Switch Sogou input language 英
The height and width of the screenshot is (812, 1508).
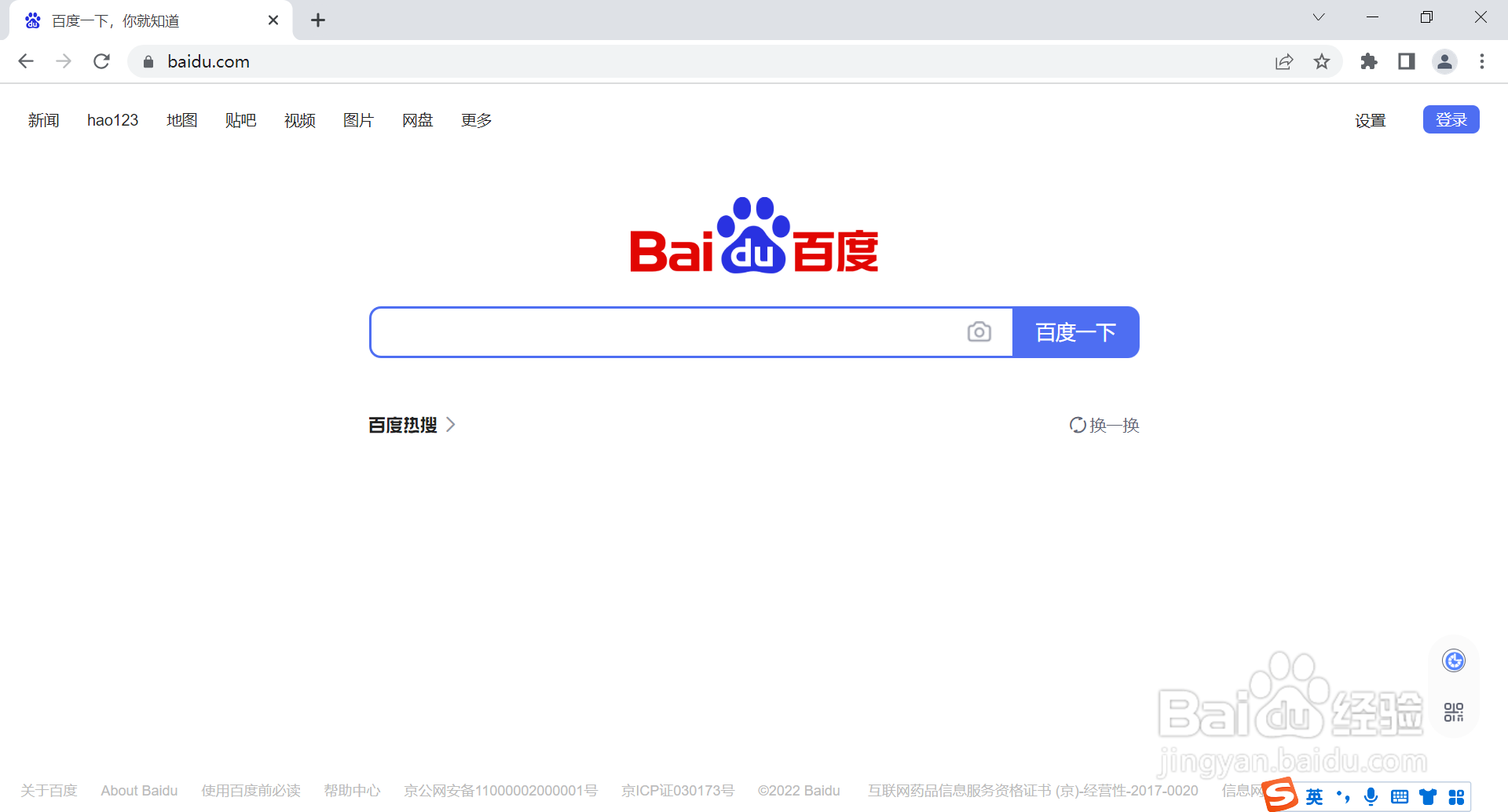click(1315, 797)
